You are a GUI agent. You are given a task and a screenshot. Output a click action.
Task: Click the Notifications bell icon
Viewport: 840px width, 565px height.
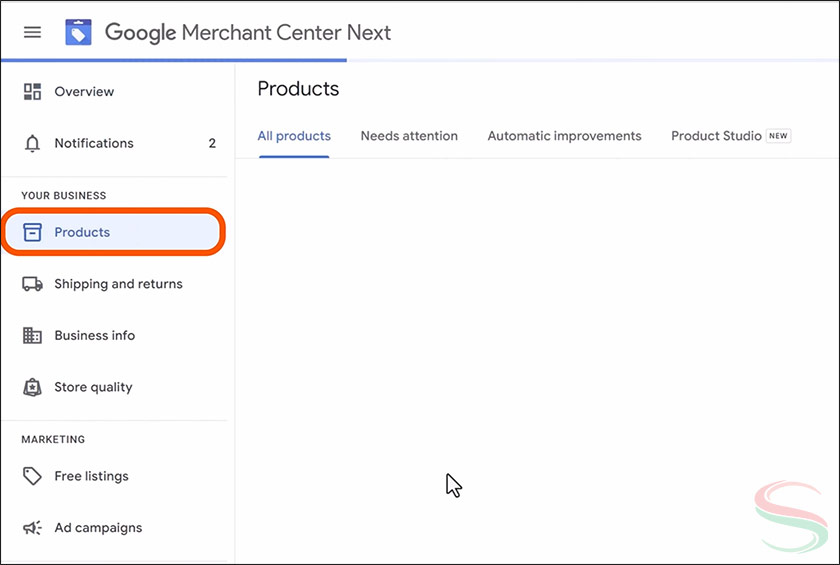(x=32, y=143)
